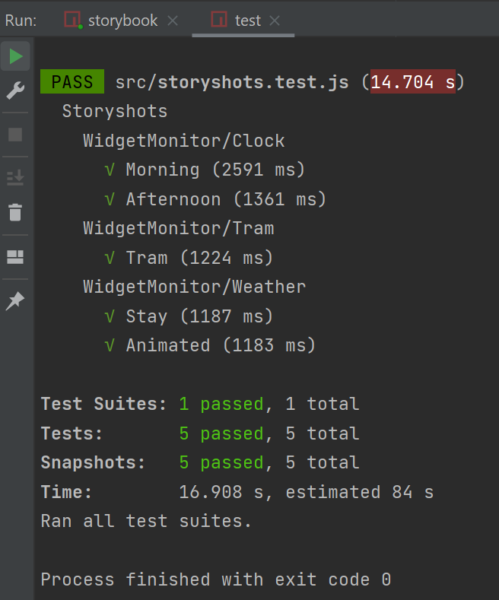Click the Process finished exit code line
The image size is (499, 600).
(x=216, y=579)
